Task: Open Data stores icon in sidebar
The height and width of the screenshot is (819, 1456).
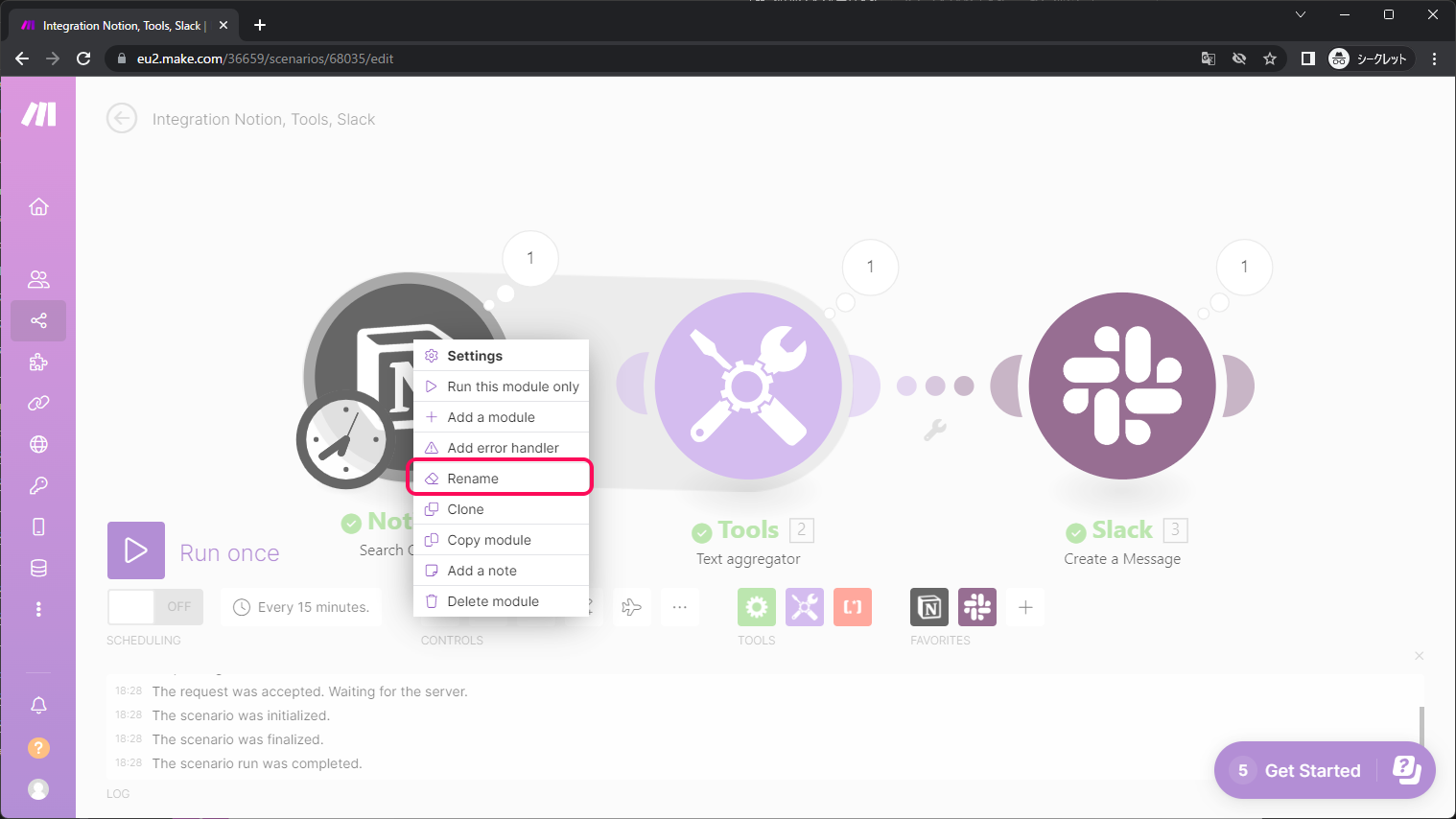Action: 38,568
